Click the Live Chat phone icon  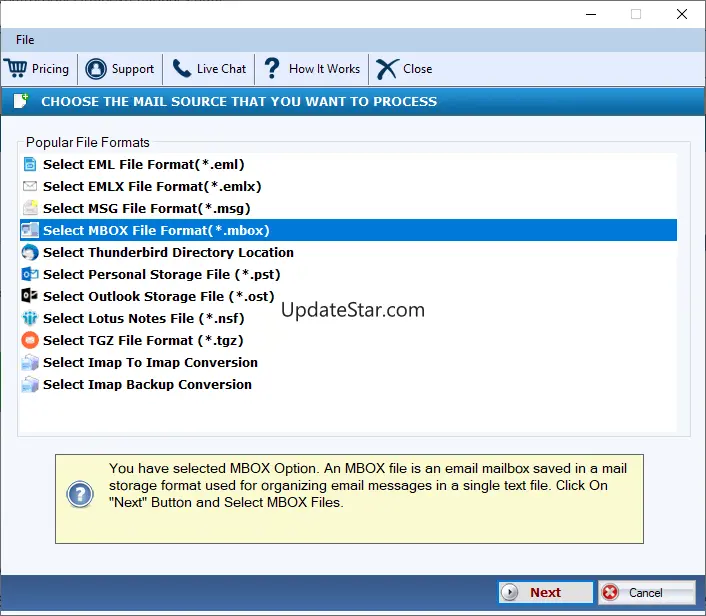[182, 68]
